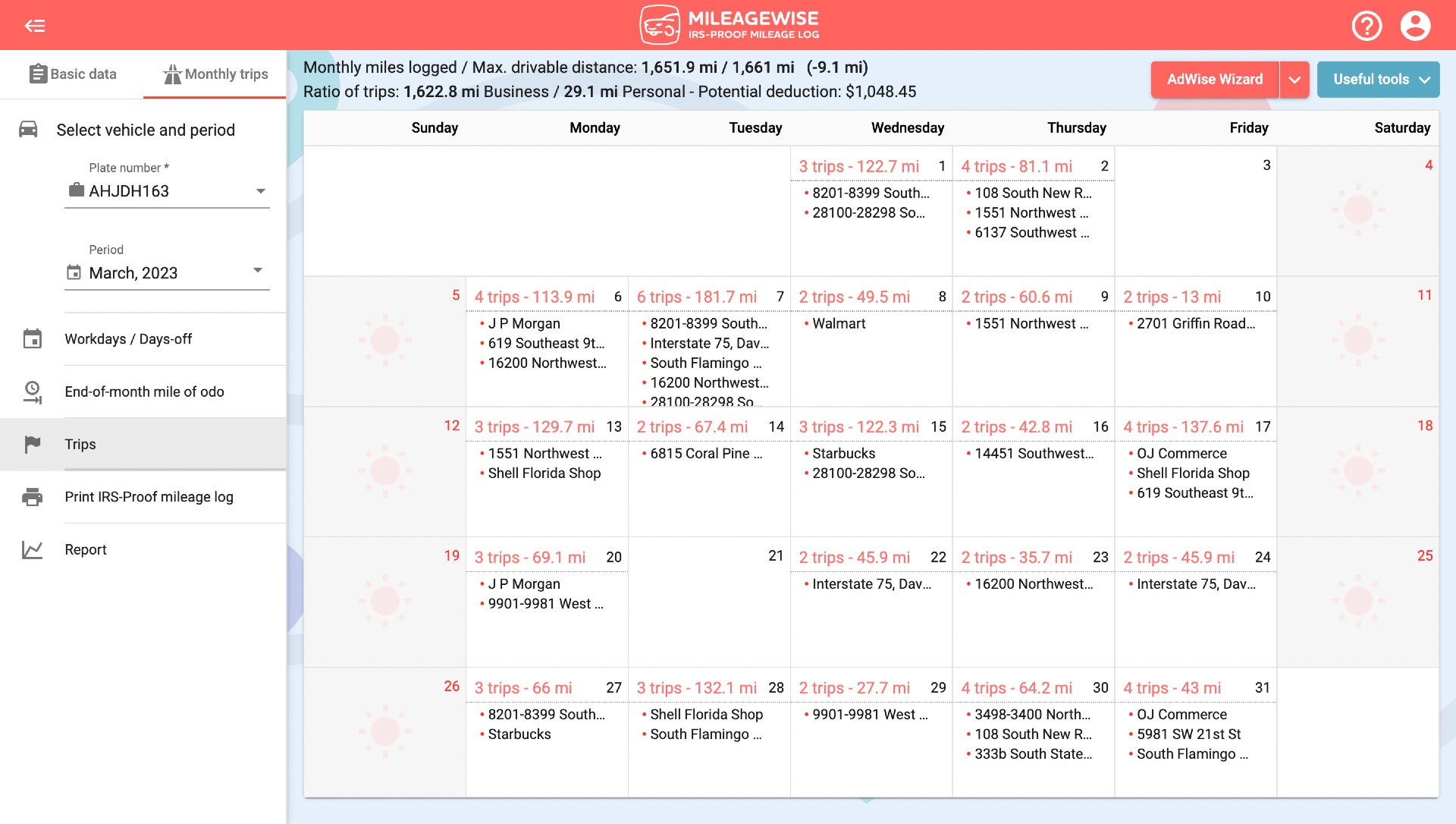Open the help question mark icon
This screenshot has height=824, width=1456.
[x=1367, y=26]
